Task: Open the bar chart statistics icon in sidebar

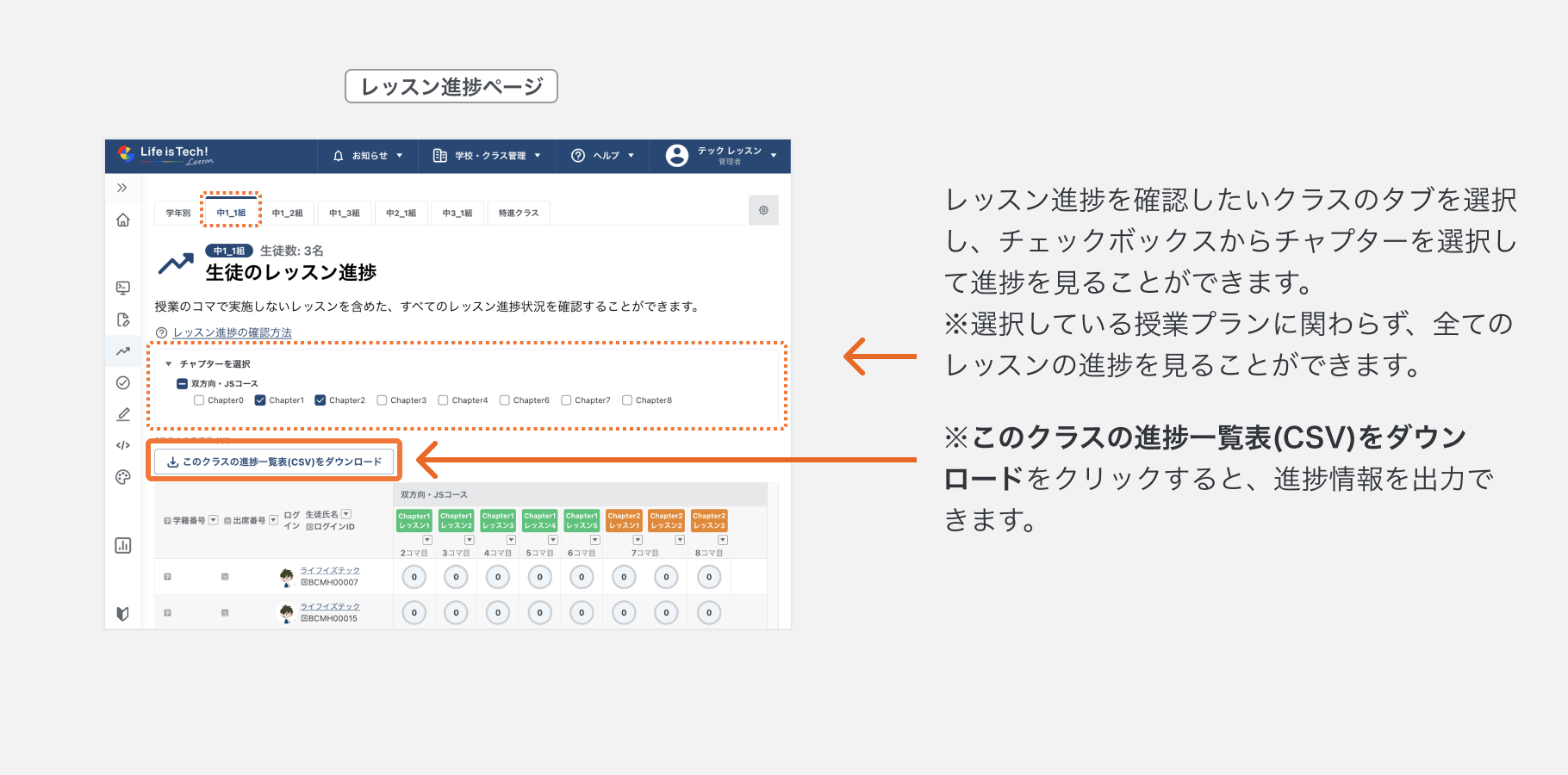Action: pos(123,545)
